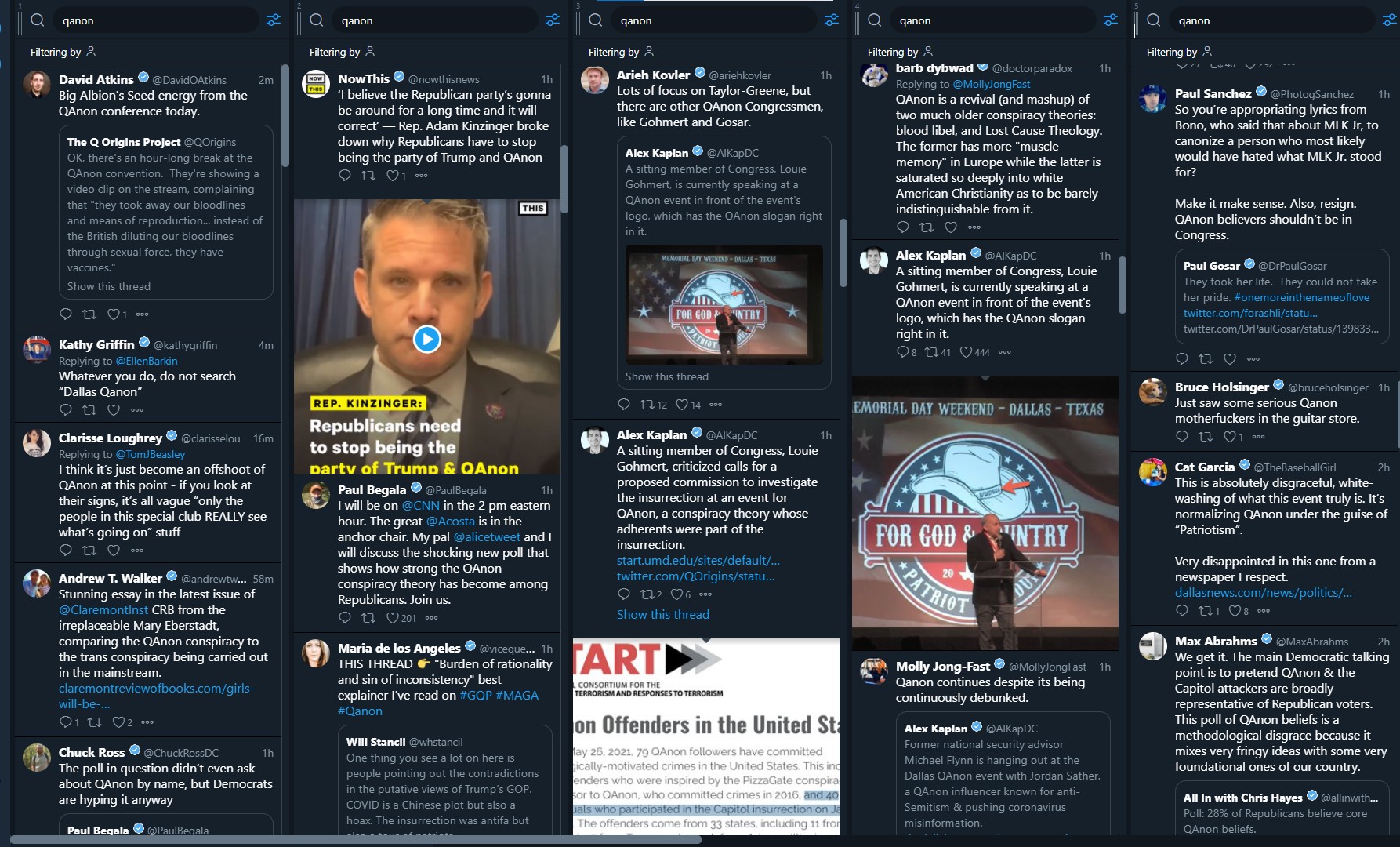This screenshot has width=1400, height=847.
Task: Like barb dybwad's reply tweet
Action: [x=951, y=227]
